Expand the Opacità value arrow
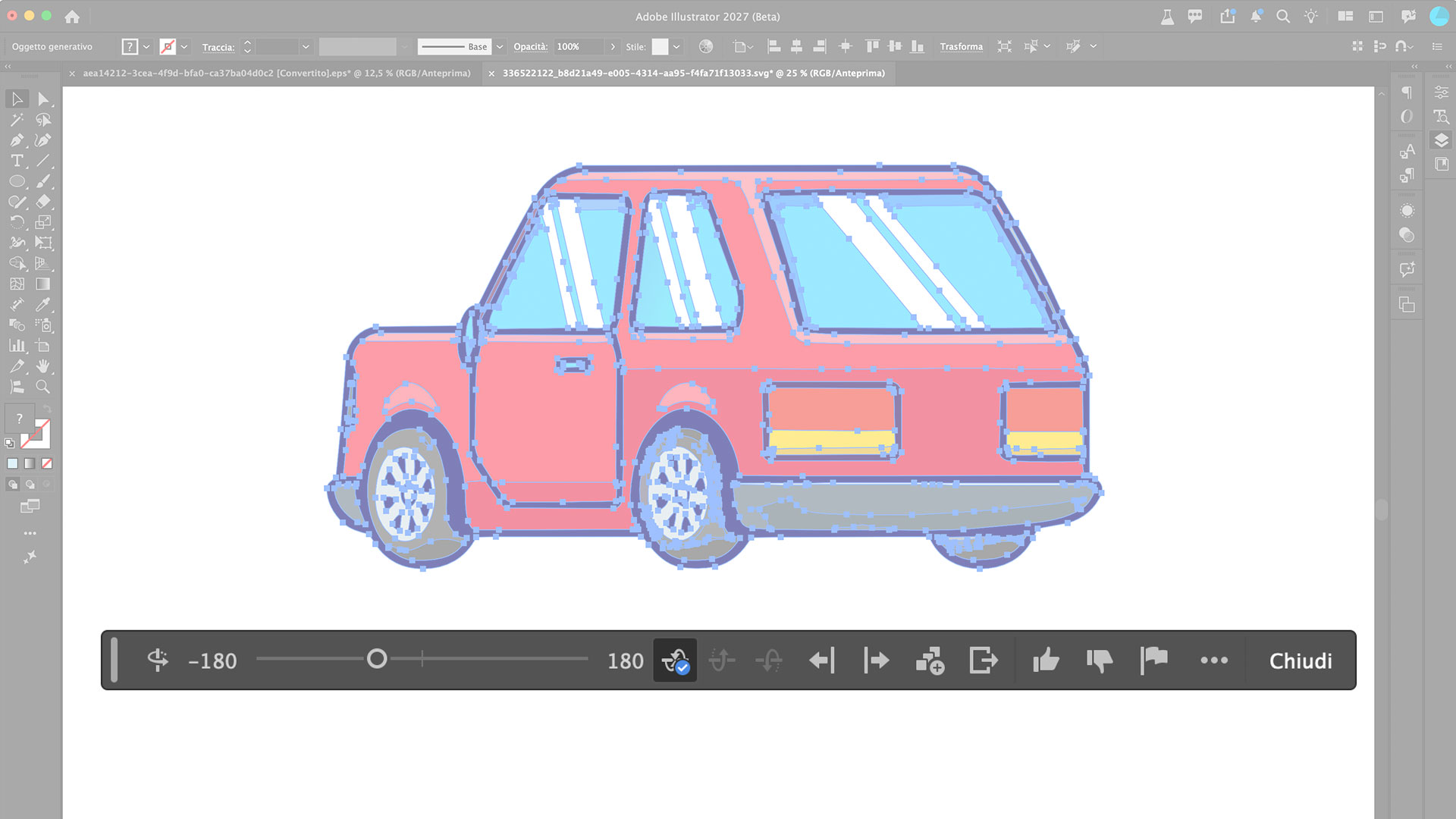Viewport: 1456px width, 819px height. point(613,47)
